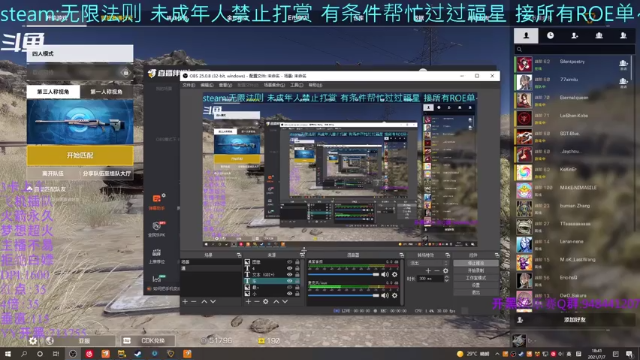Open Windows Start menu
This screenshot has width=640, height=360.
tap(8, 354)
